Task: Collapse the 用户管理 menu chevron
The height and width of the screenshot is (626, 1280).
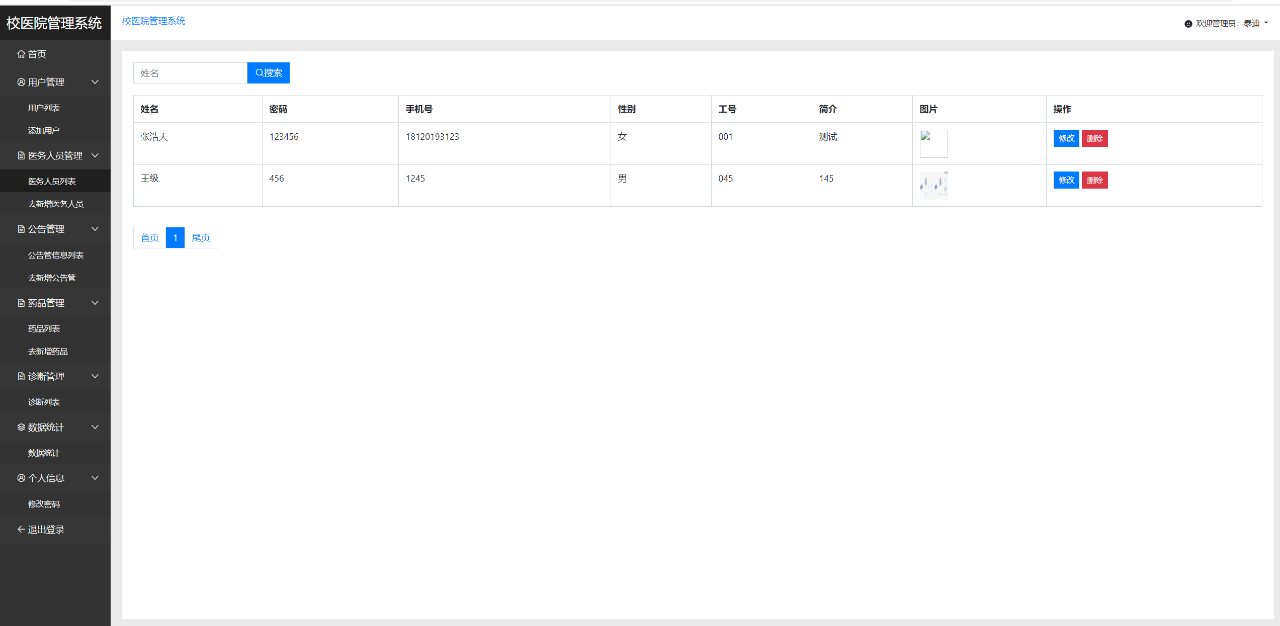Action: coord(95,82)
